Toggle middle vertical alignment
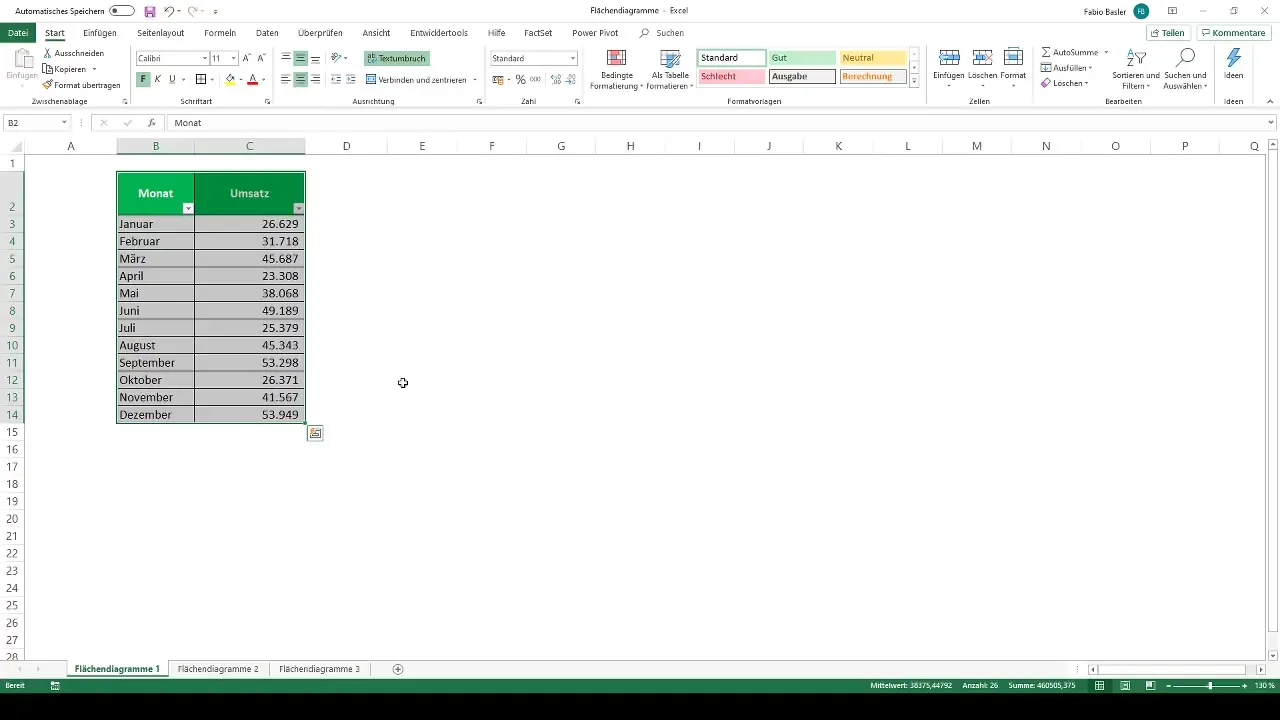1280x720 pixels. pos(301,58)
